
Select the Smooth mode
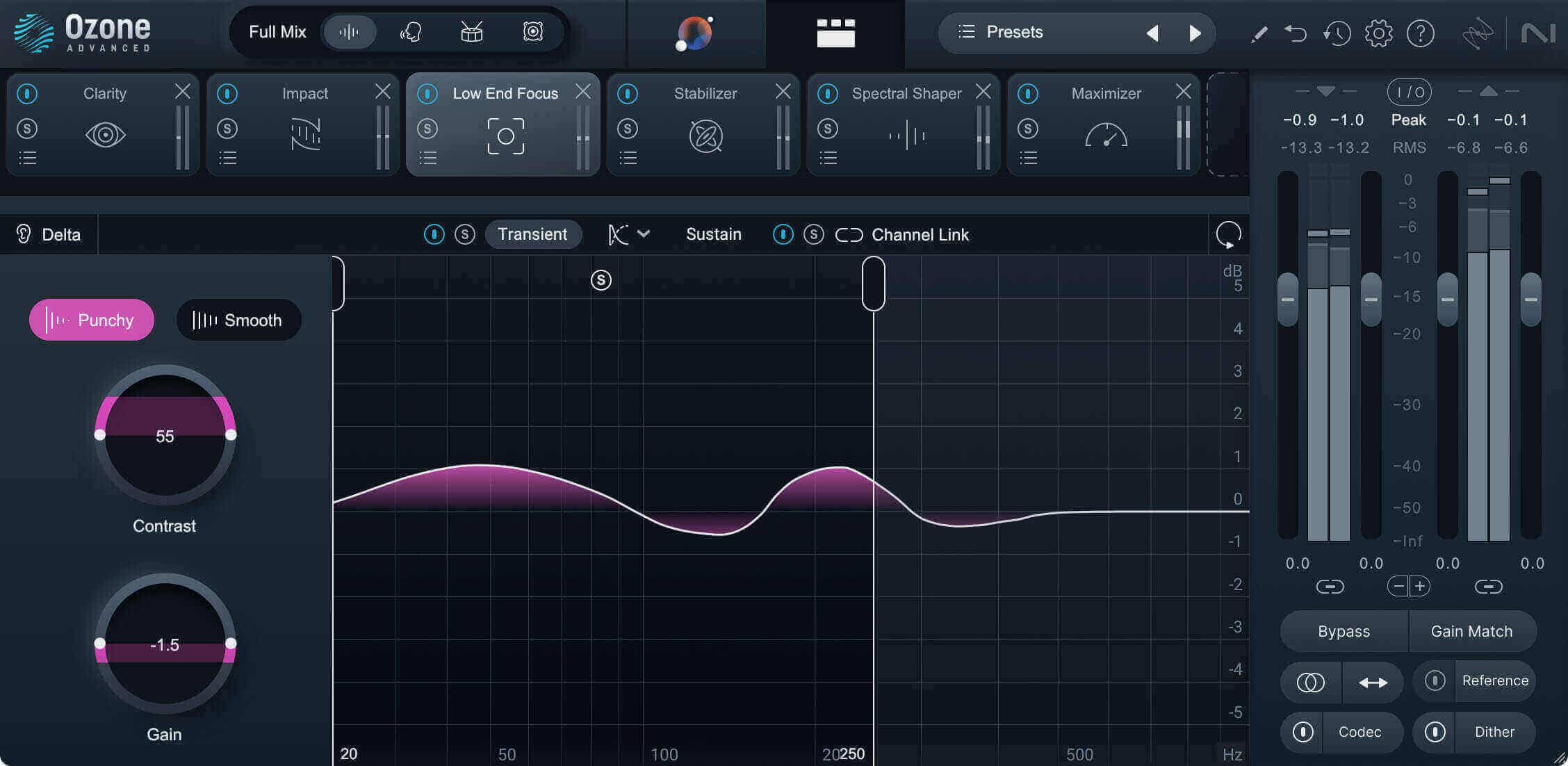[x=238, y=320]
